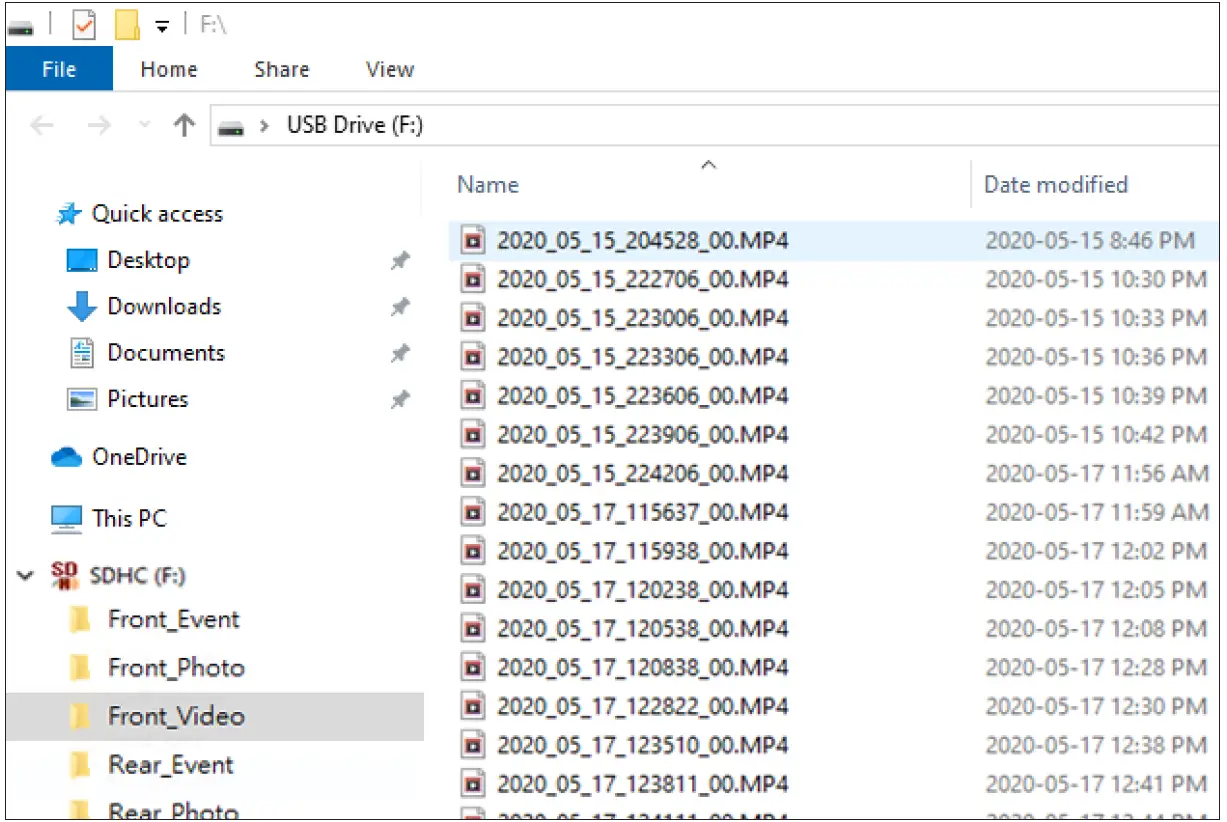1227x822 pixels.
Task: Open the Recent locations dropdown arrow
Action: pos(144,125)
